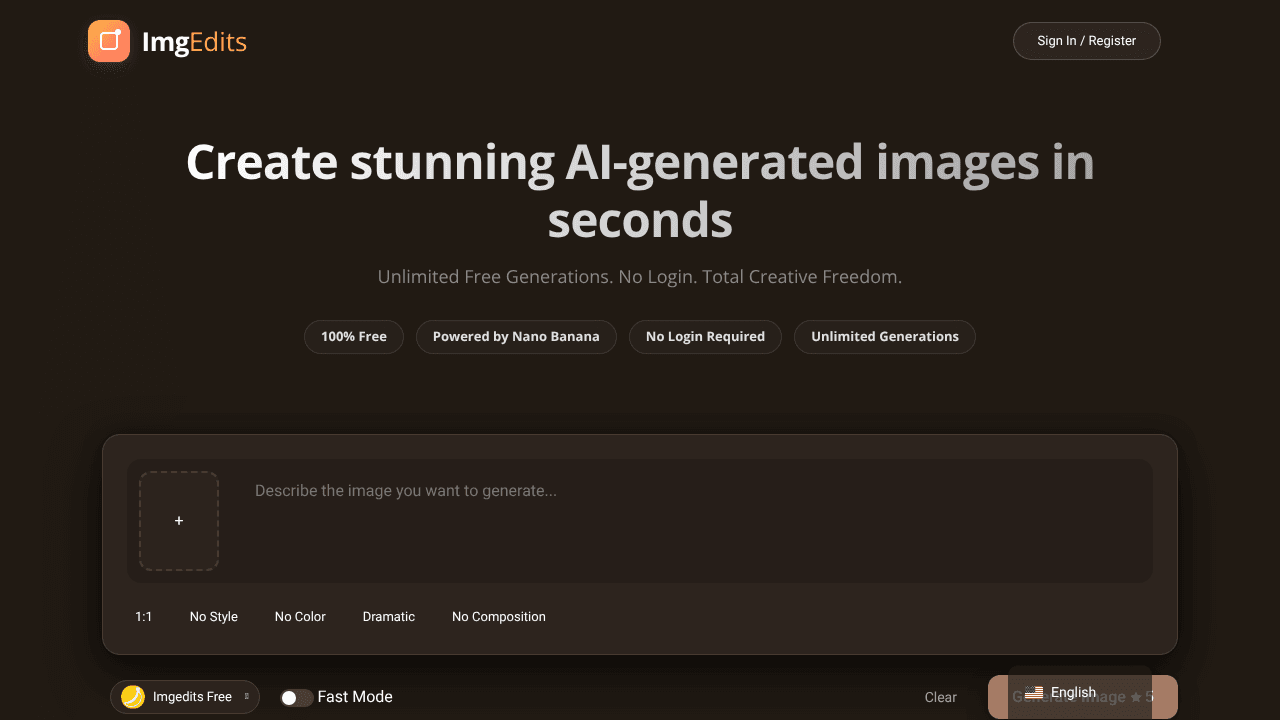Open the No Composition dropdown
Viewport: 1280px width, 720px height.
[x=499, y=617]
